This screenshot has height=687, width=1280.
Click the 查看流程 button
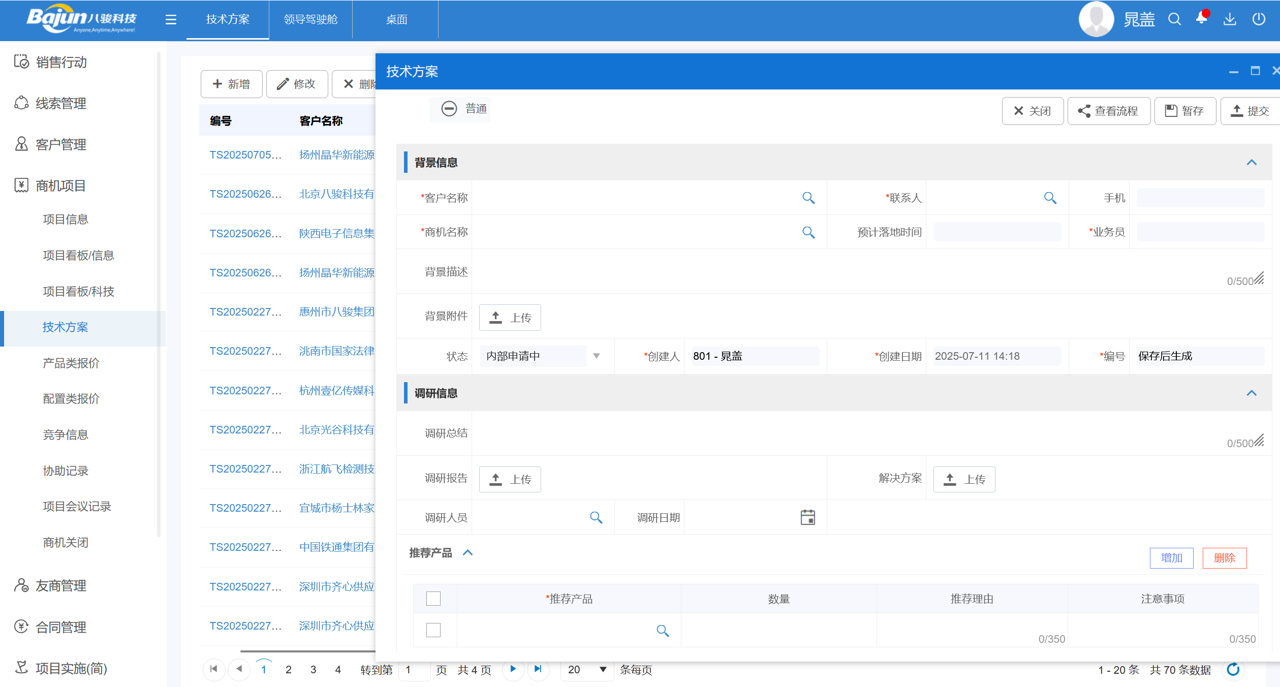(1108, 111)
